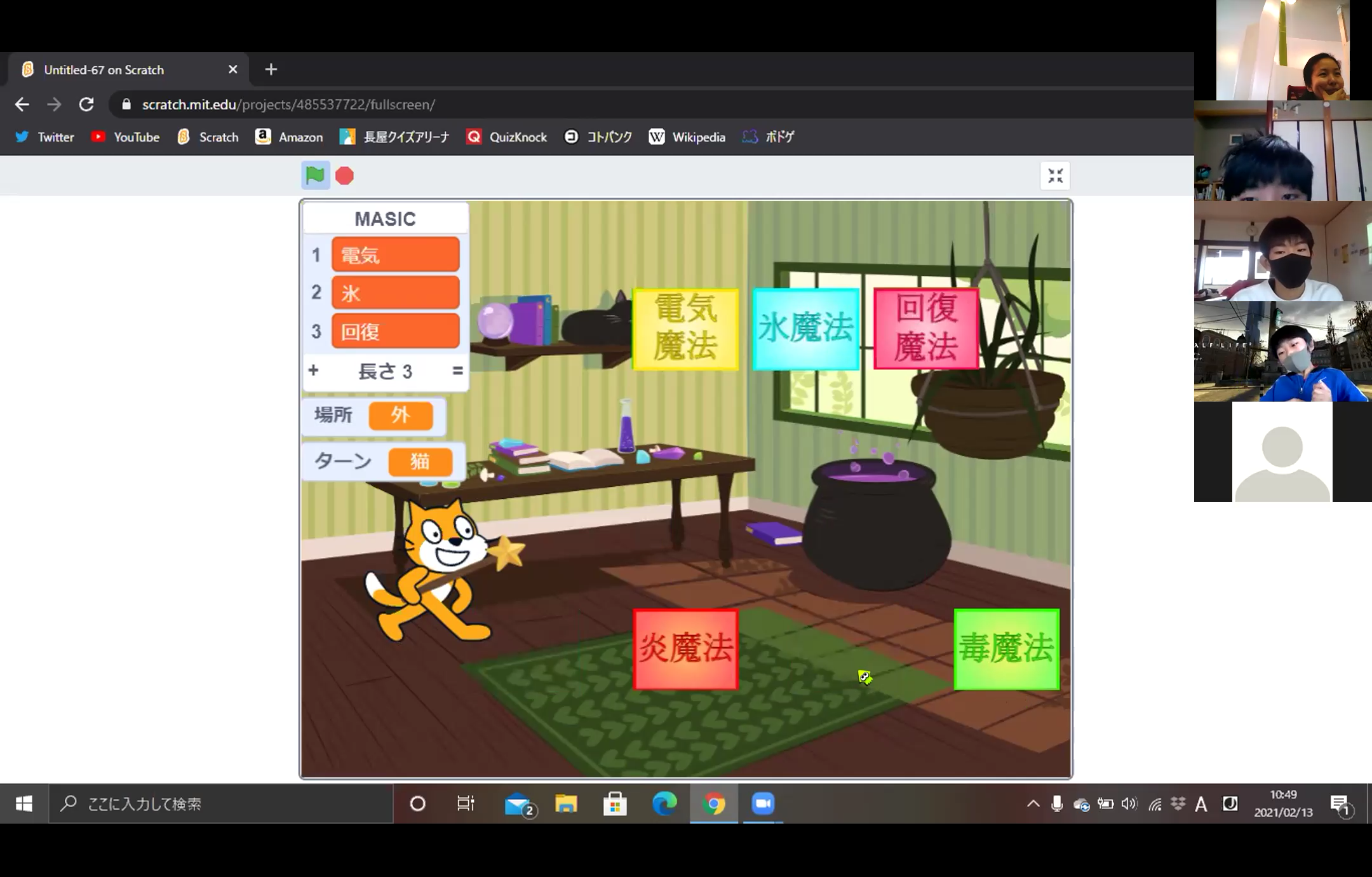The image size is (1372, 877).
Task: Open the notification center icon
Action: [1340, 805]
